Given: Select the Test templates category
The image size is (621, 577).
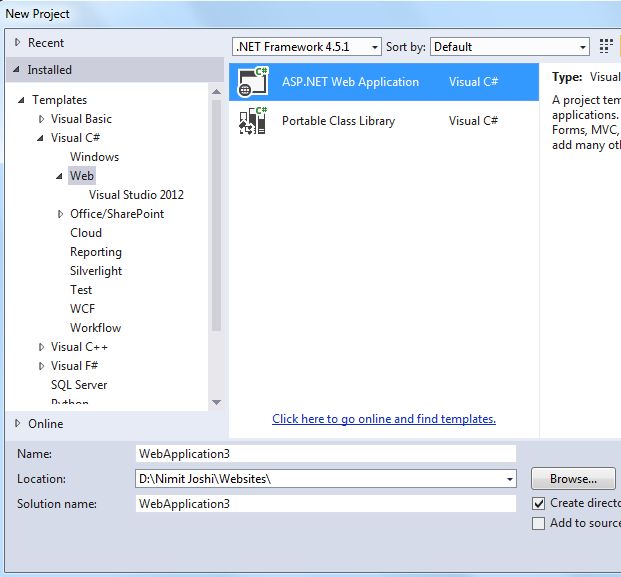Looking at the screenshot, I should [x=81, y=290].
